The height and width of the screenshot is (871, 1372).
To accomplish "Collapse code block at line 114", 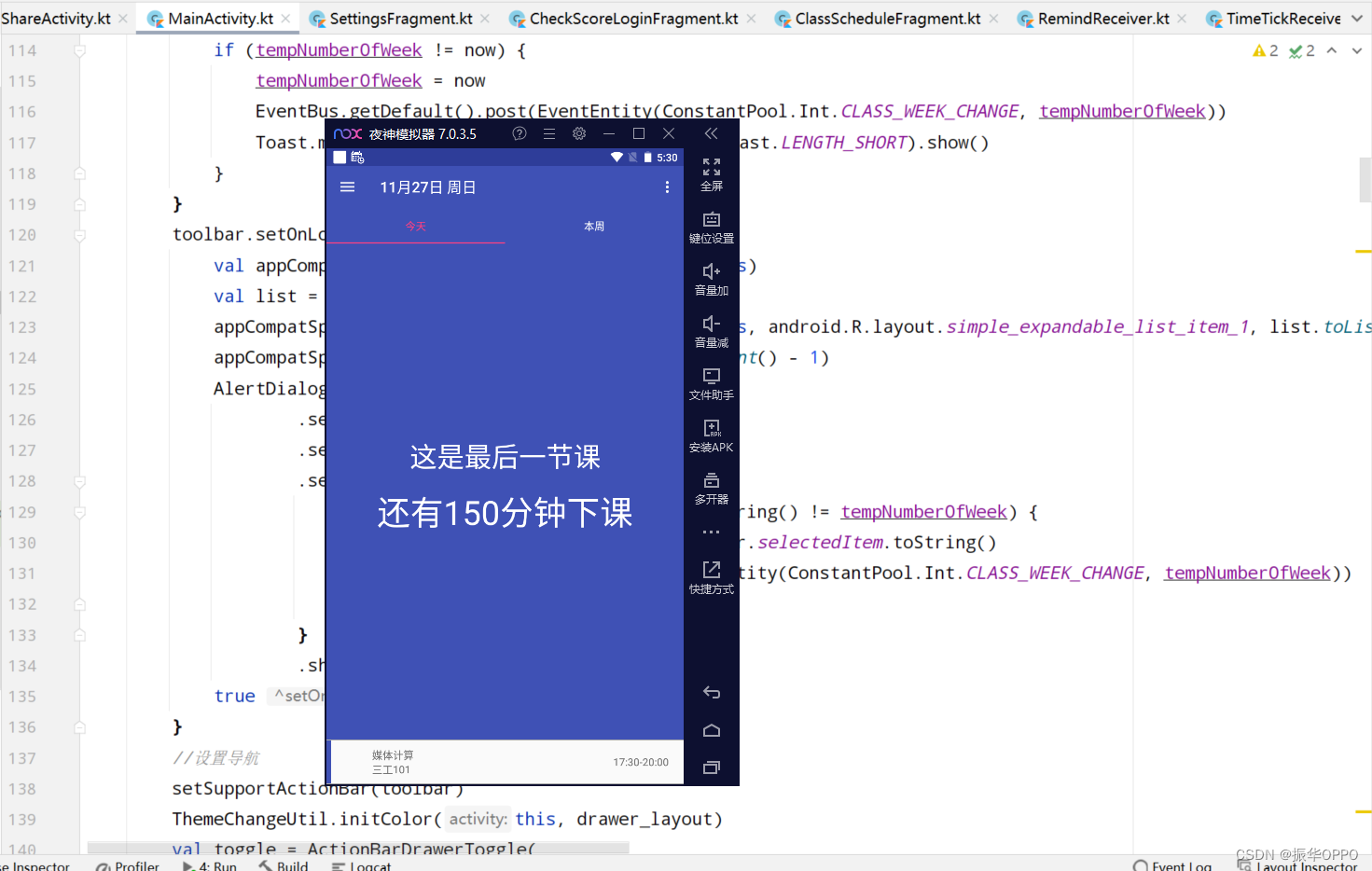I will pos(80,50).
